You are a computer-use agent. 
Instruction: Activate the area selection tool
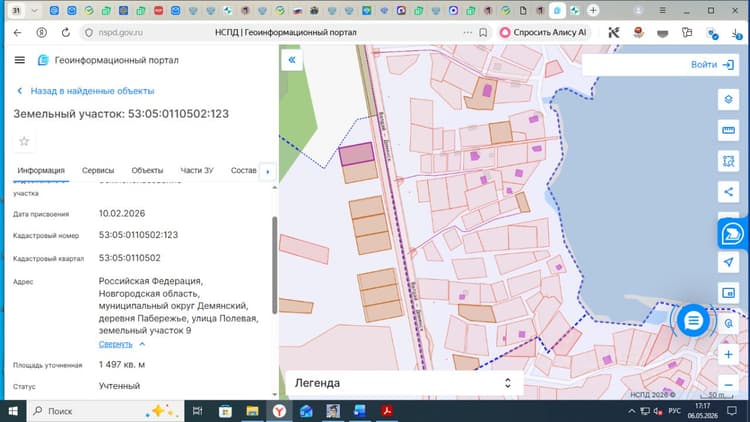coord(728,161)
